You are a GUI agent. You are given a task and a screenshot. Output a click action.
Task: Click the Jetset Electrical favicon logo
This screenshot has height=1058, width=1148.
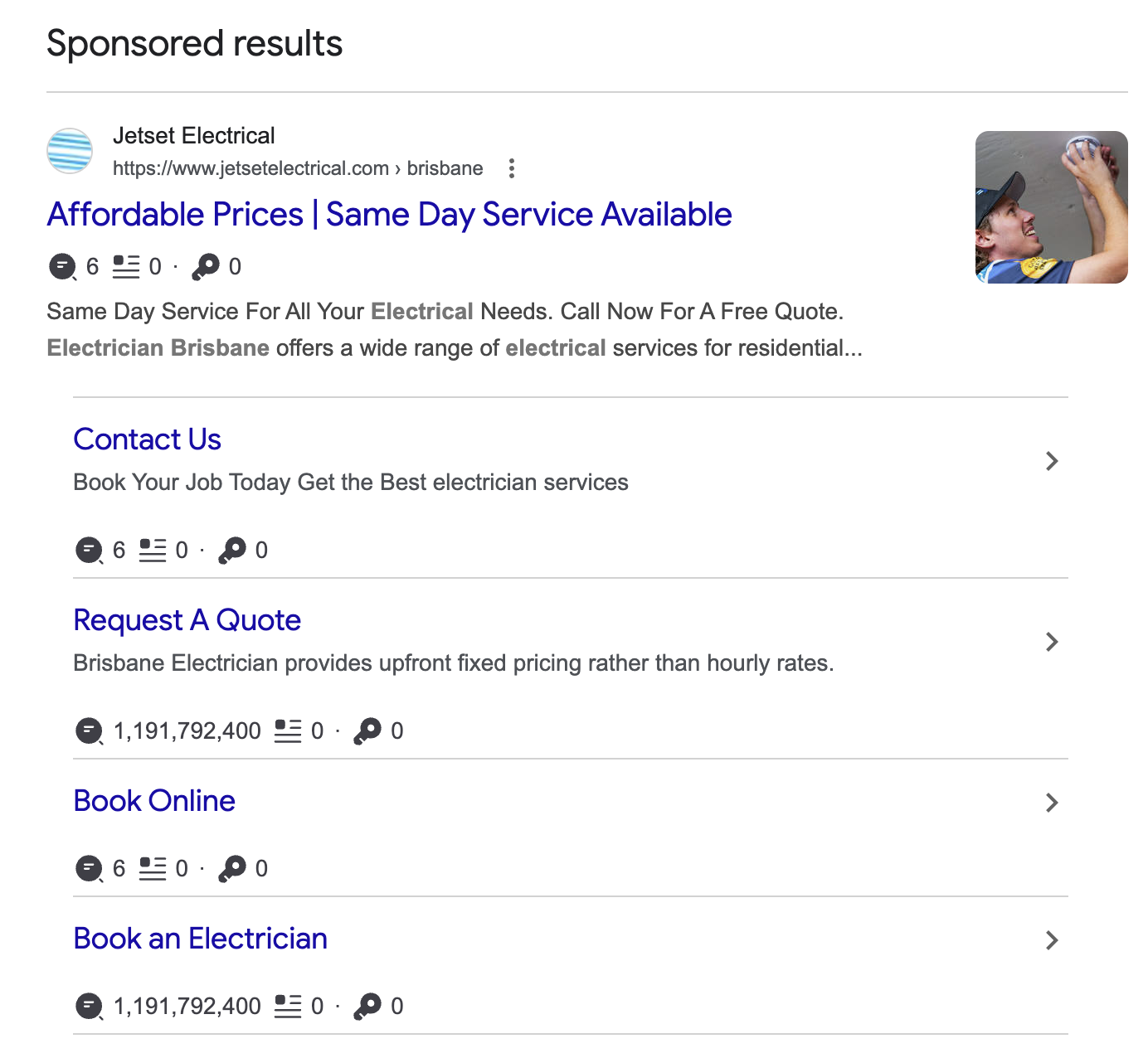point(69,152)
